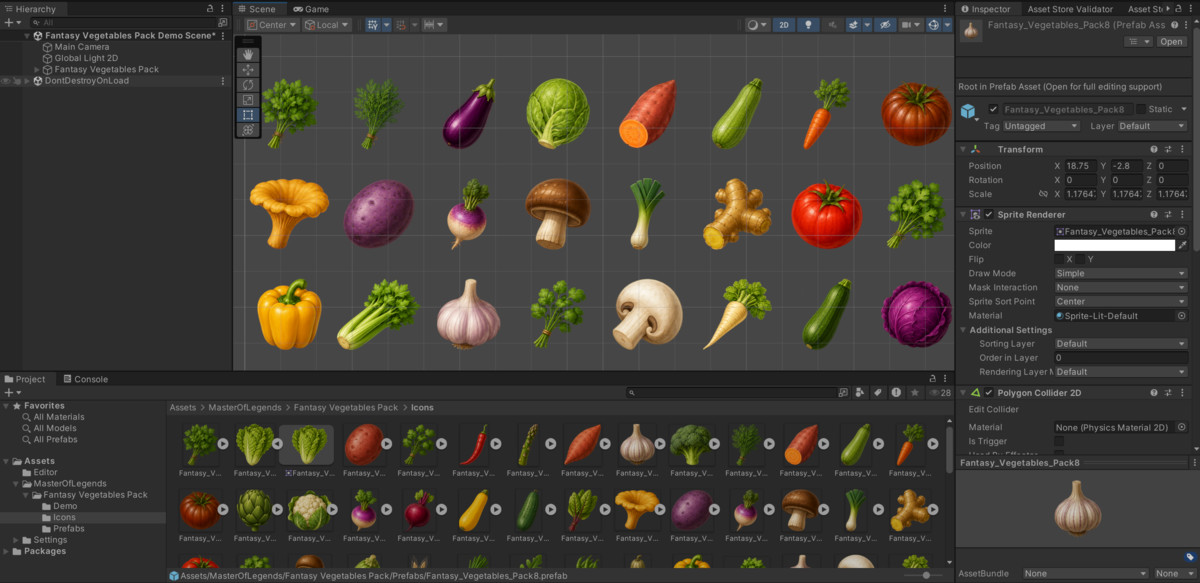Lock the Inspector panel
Screen dimensions: 1200x583
[1179, 9]
